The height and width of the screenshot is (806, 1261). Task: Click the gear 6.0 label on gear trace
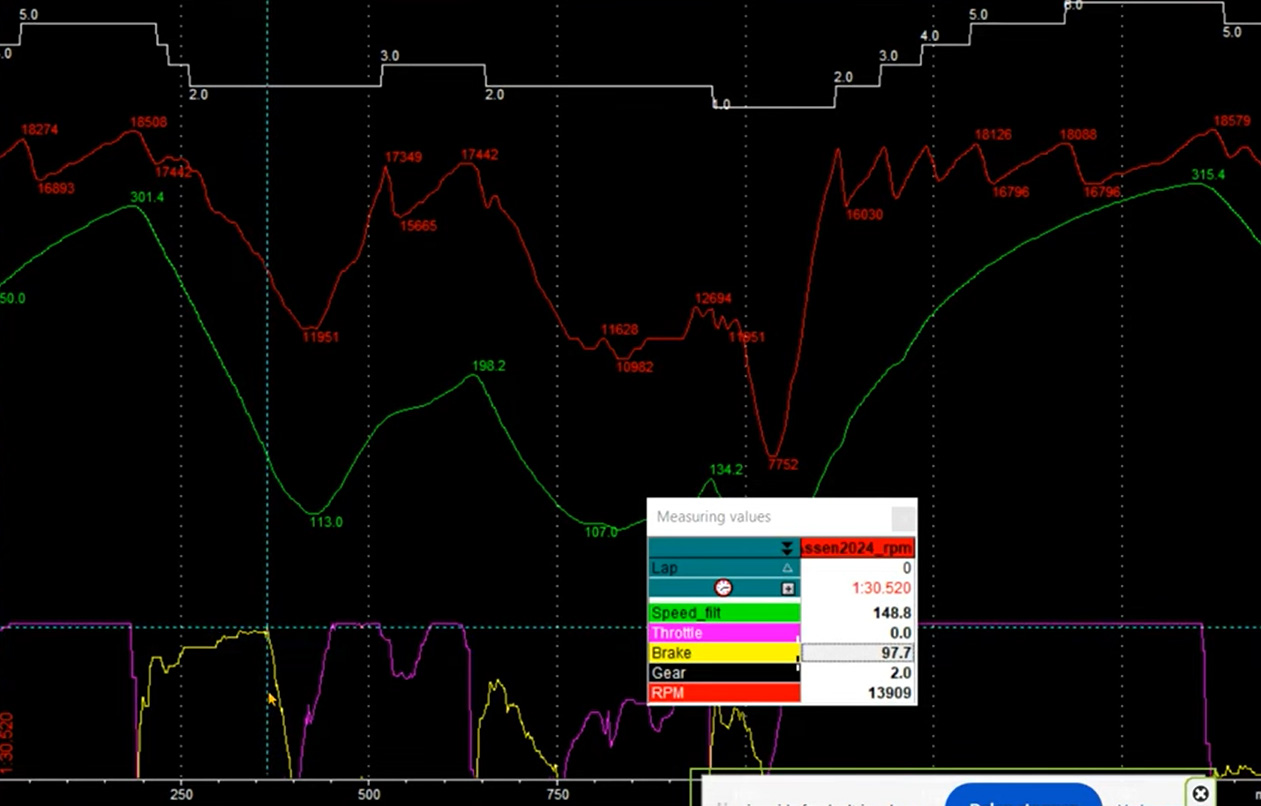click(1073, 5)
